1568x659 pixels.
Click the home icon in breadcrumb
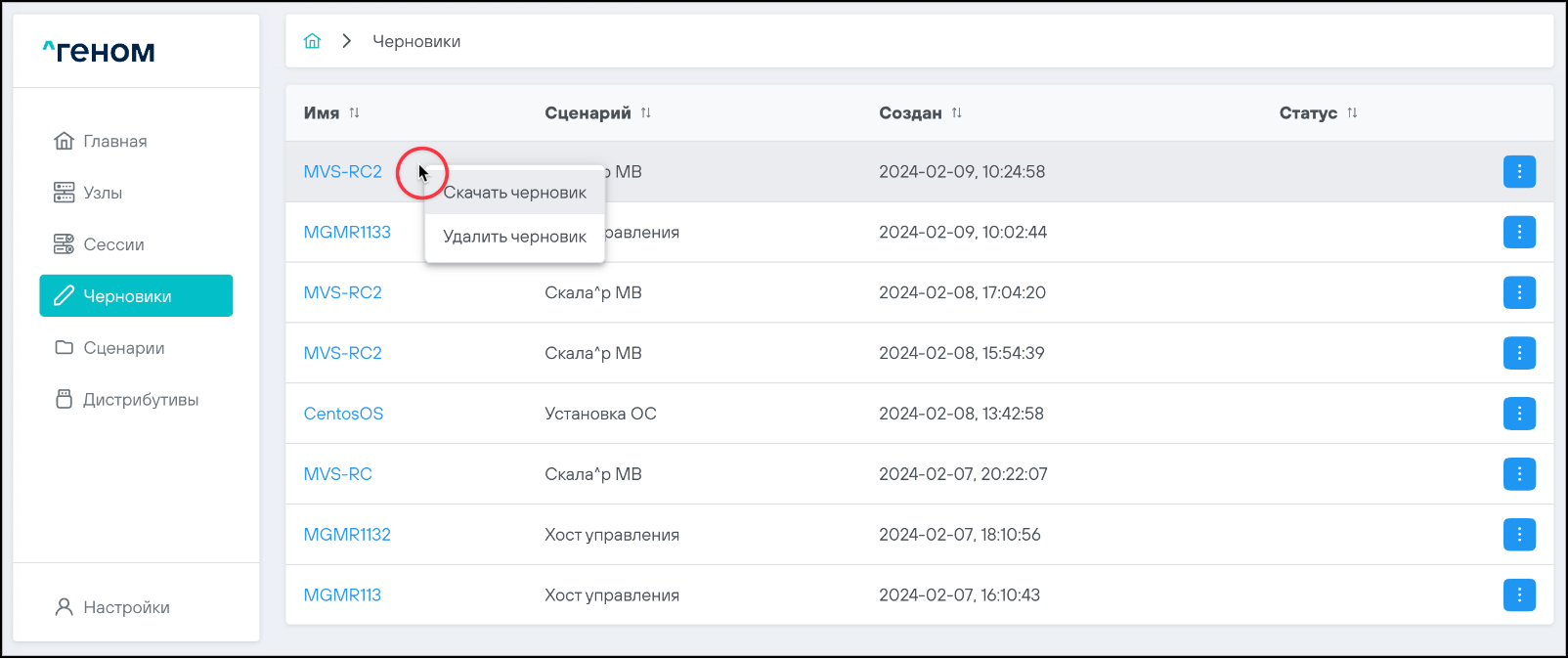[313, 41]
